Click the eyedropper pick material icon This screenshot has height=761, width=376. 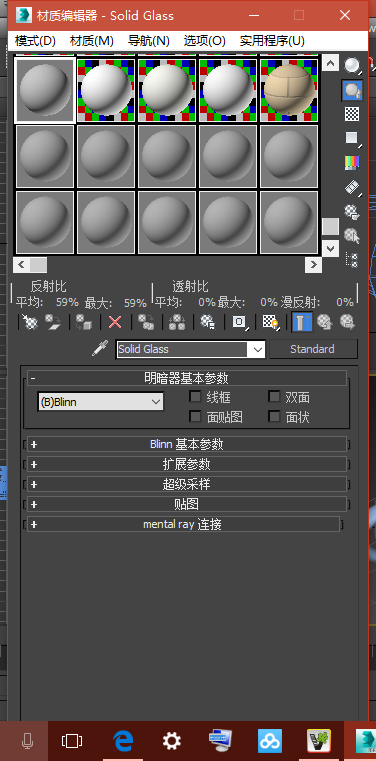coord(100,348)
